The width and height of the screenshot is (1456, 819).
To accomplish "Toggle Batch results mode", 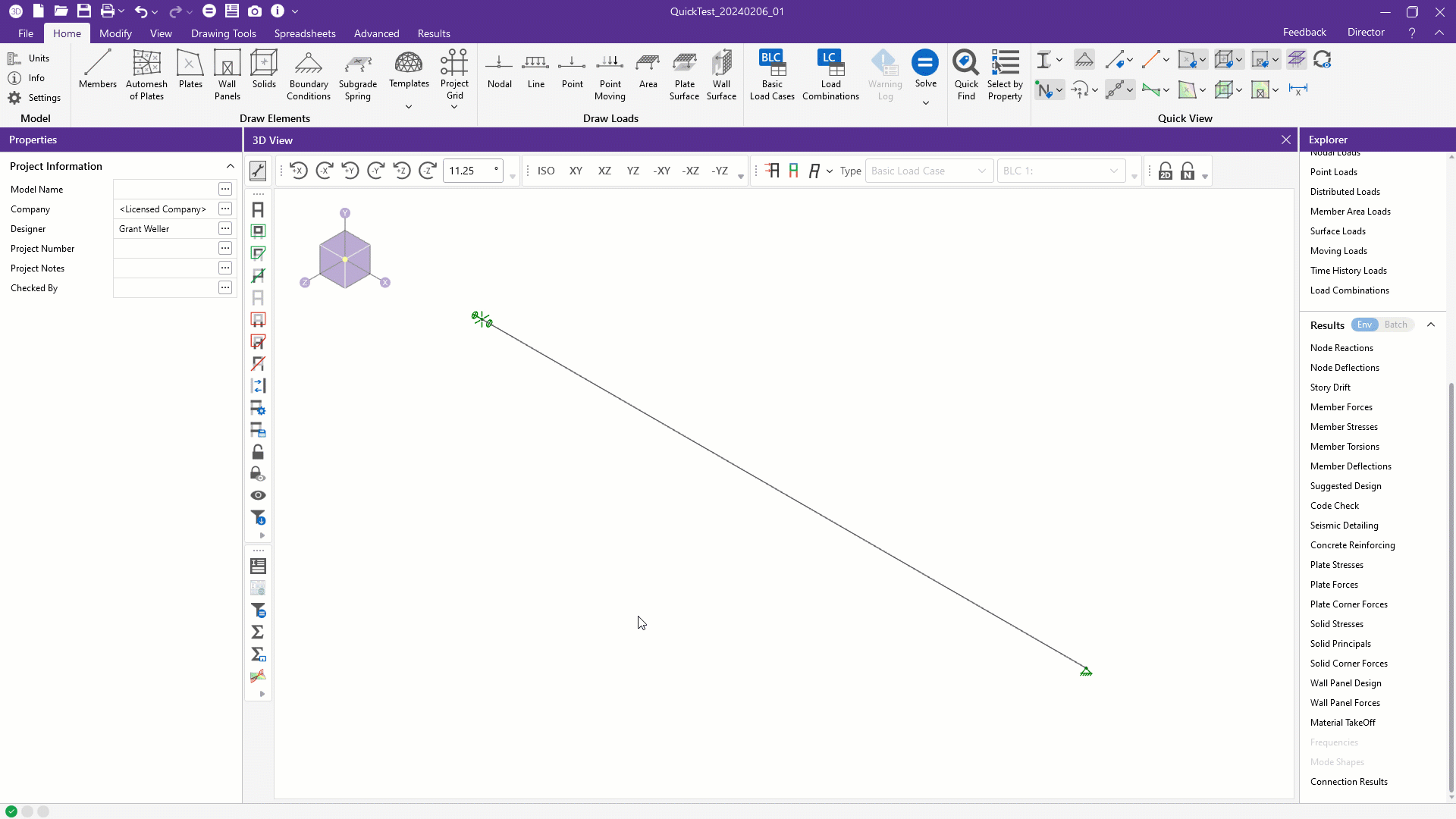I will point(1395,325).
